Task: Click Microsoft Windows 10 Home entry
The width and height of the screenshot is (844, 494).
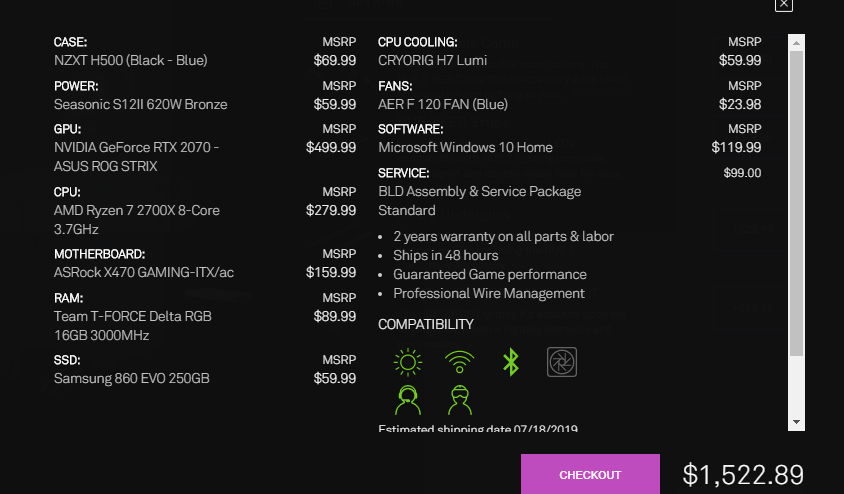Action: click(x=465, y=147)
